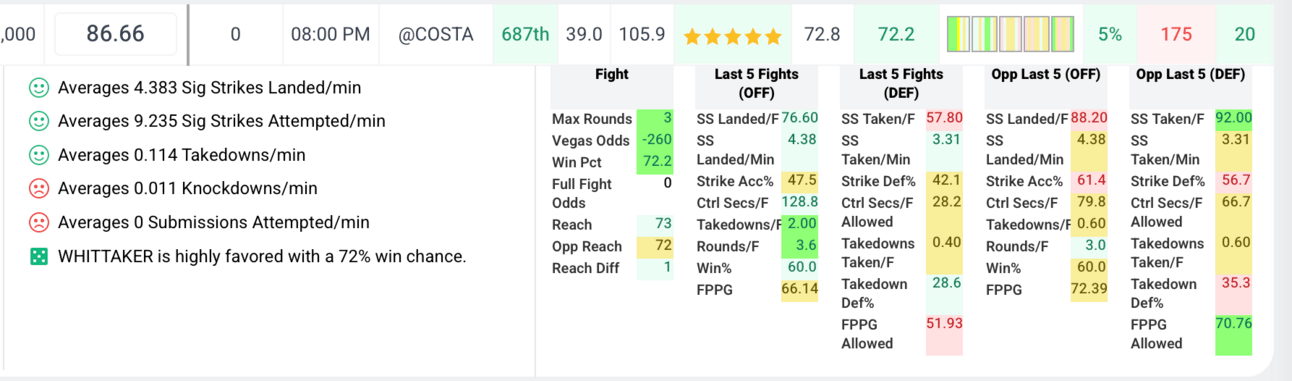Click the colored striped bar chart cell

(1010, 34)
